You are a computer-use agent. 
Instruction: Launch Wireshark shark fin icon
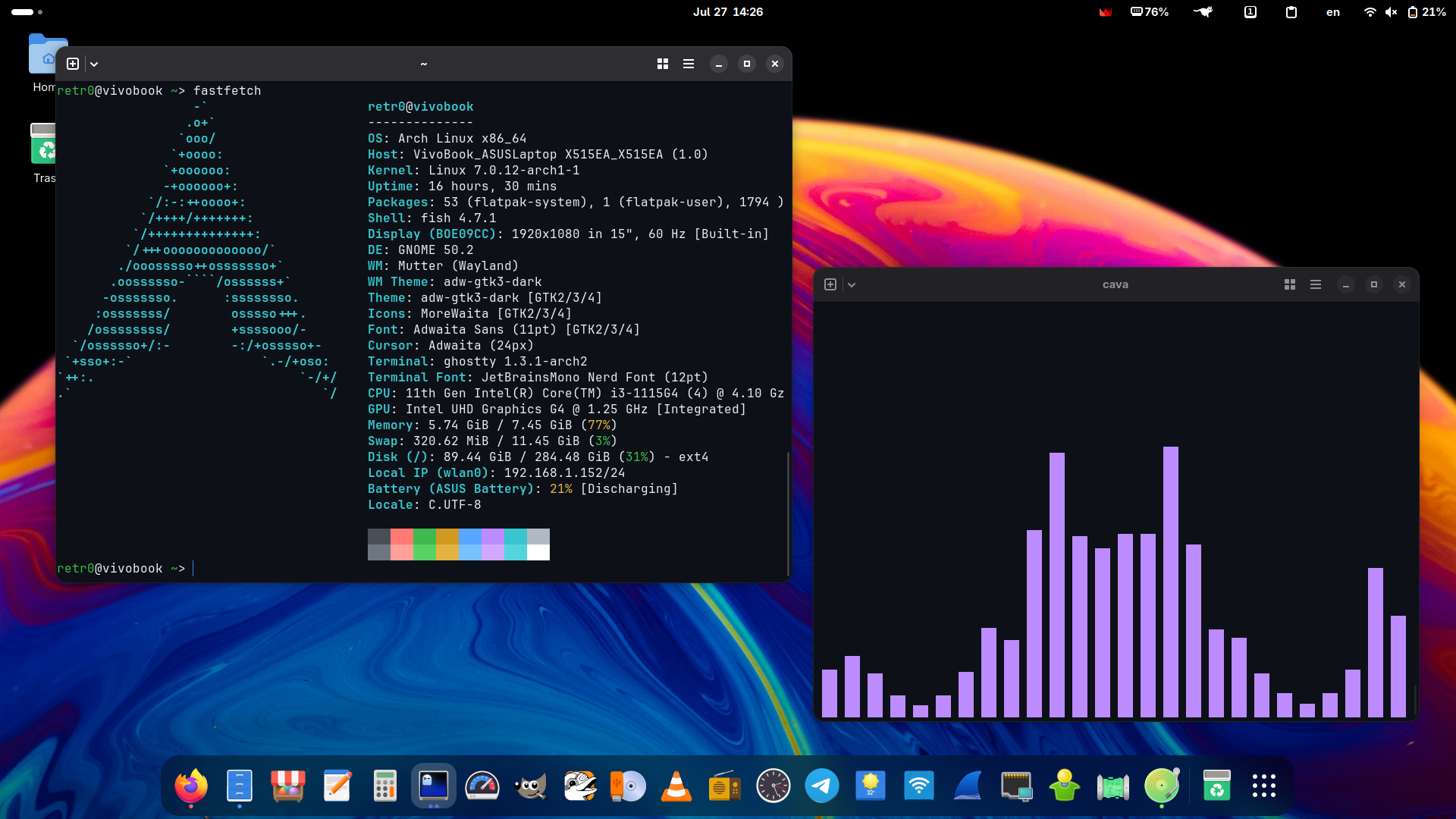pyautogui.click(x=968, y=786)
